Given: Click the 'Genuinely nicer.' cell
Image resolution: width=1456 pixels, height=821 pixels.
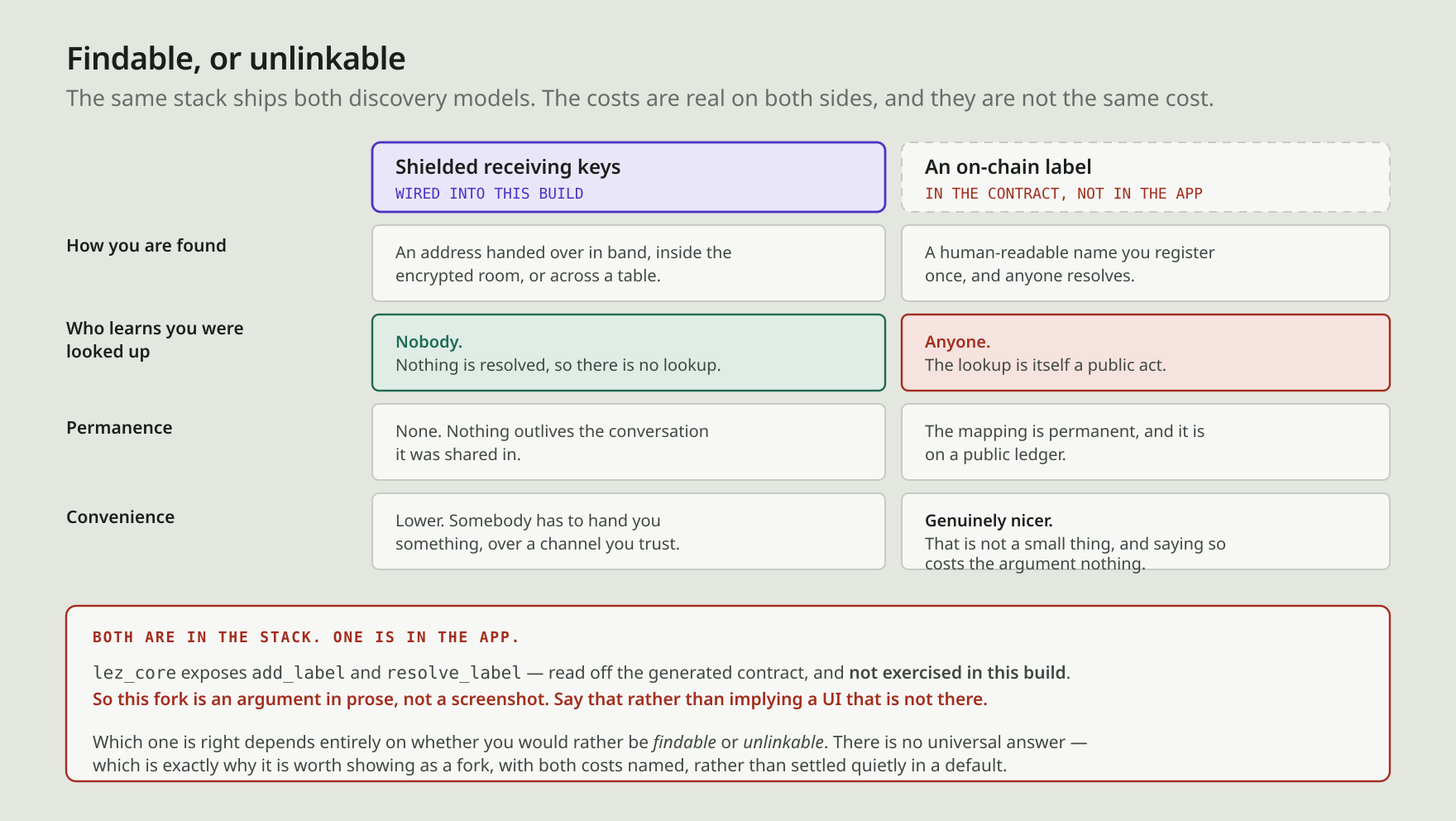Looking at the screenshot, I should 1145,531.
